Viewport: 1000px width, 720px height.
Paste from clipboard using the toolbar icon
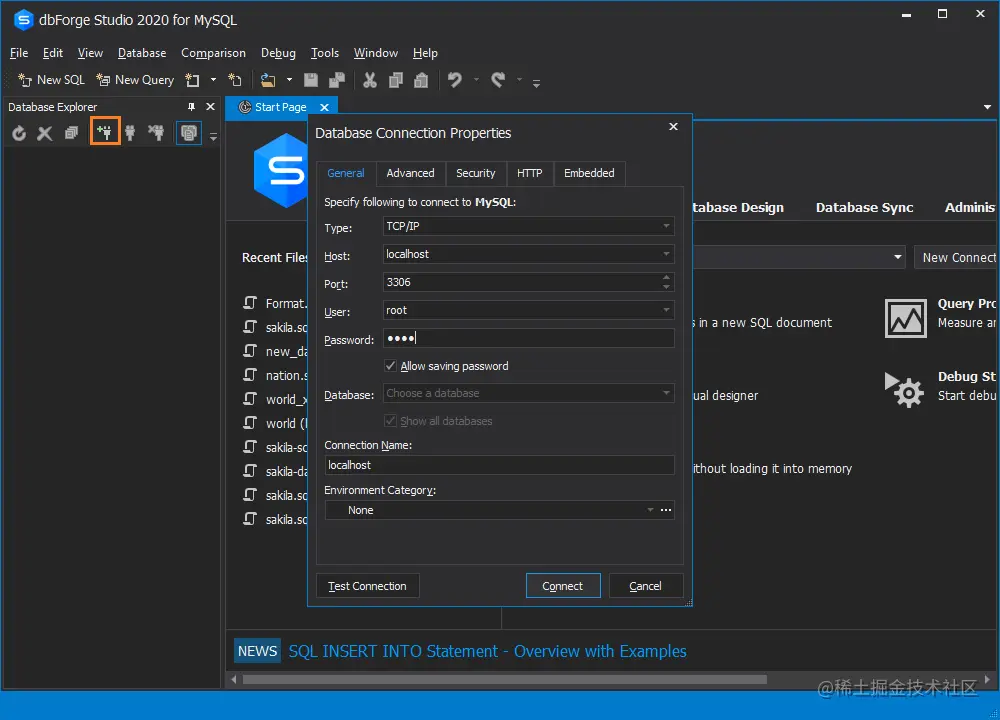(422, 80)
